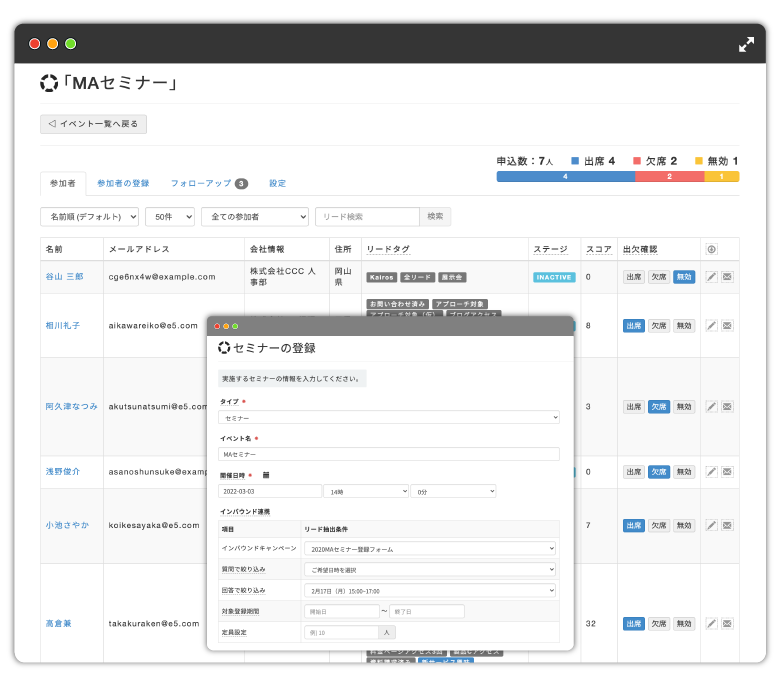Click the edit pencil in 高倉兼 row
Screen dimensions: 780x680
(x=711, y=623)
